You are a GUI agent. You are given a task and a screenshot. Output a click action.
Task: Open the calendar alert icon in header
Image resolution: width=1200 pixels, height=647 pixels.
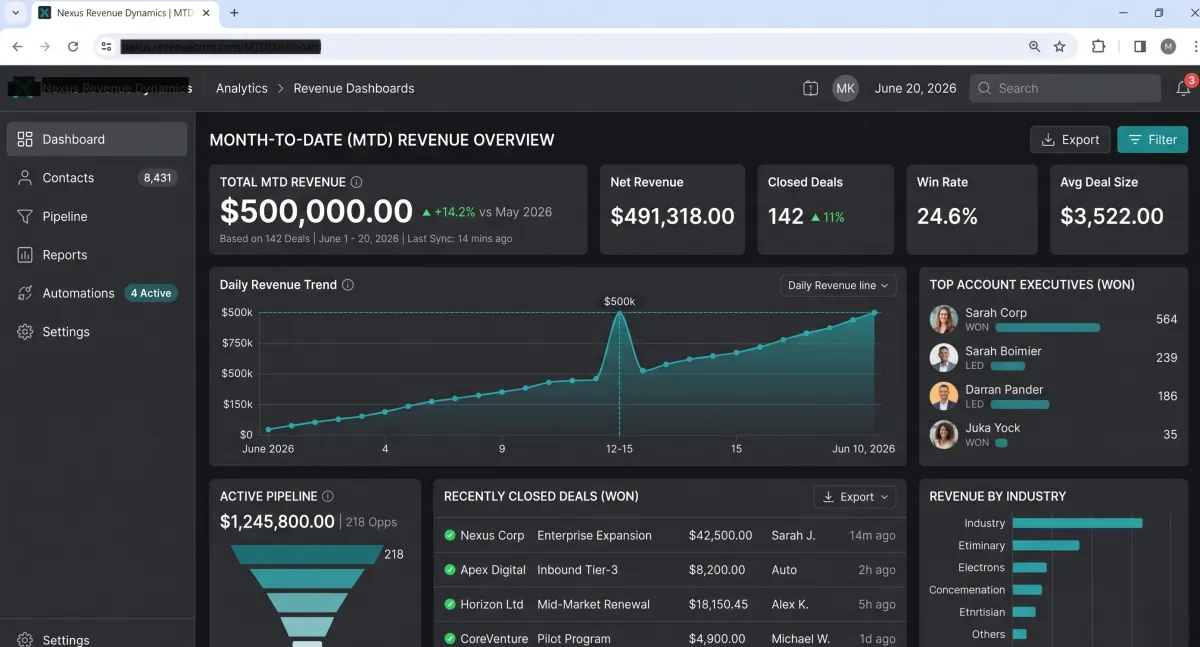[x=810, y=88]
